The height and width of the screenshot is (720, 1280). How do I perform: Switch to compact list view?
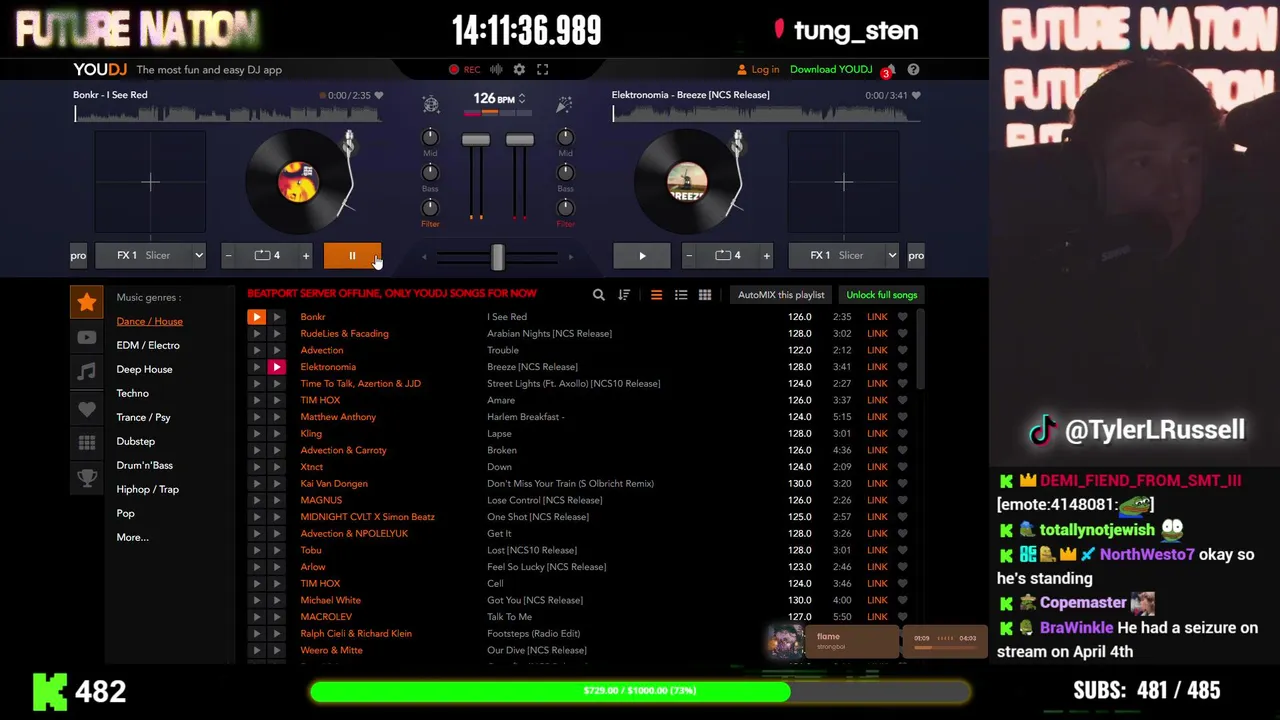[656, 295]
